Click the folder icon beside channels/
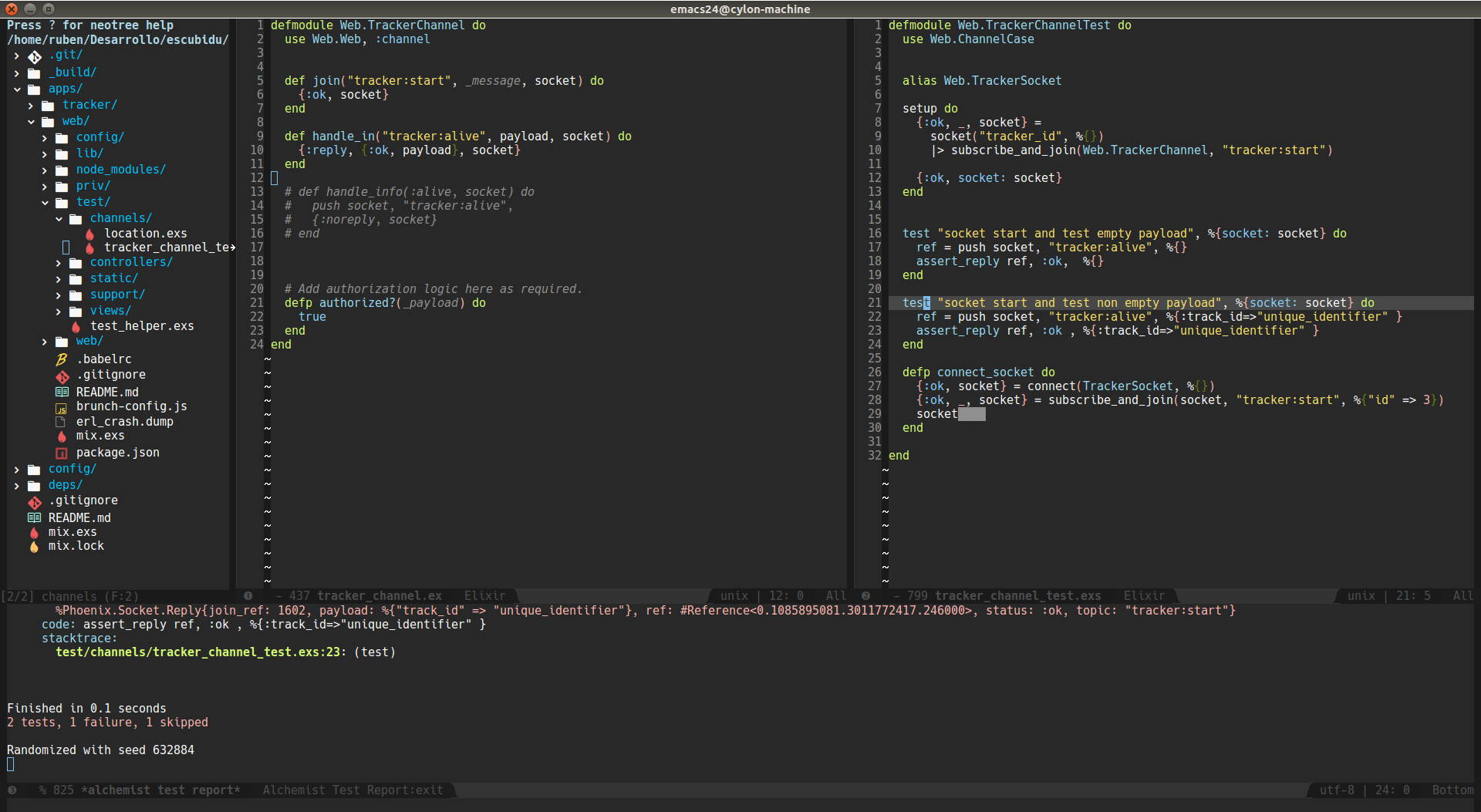This screenshot has height=812, width=1481. click(76, 219)
